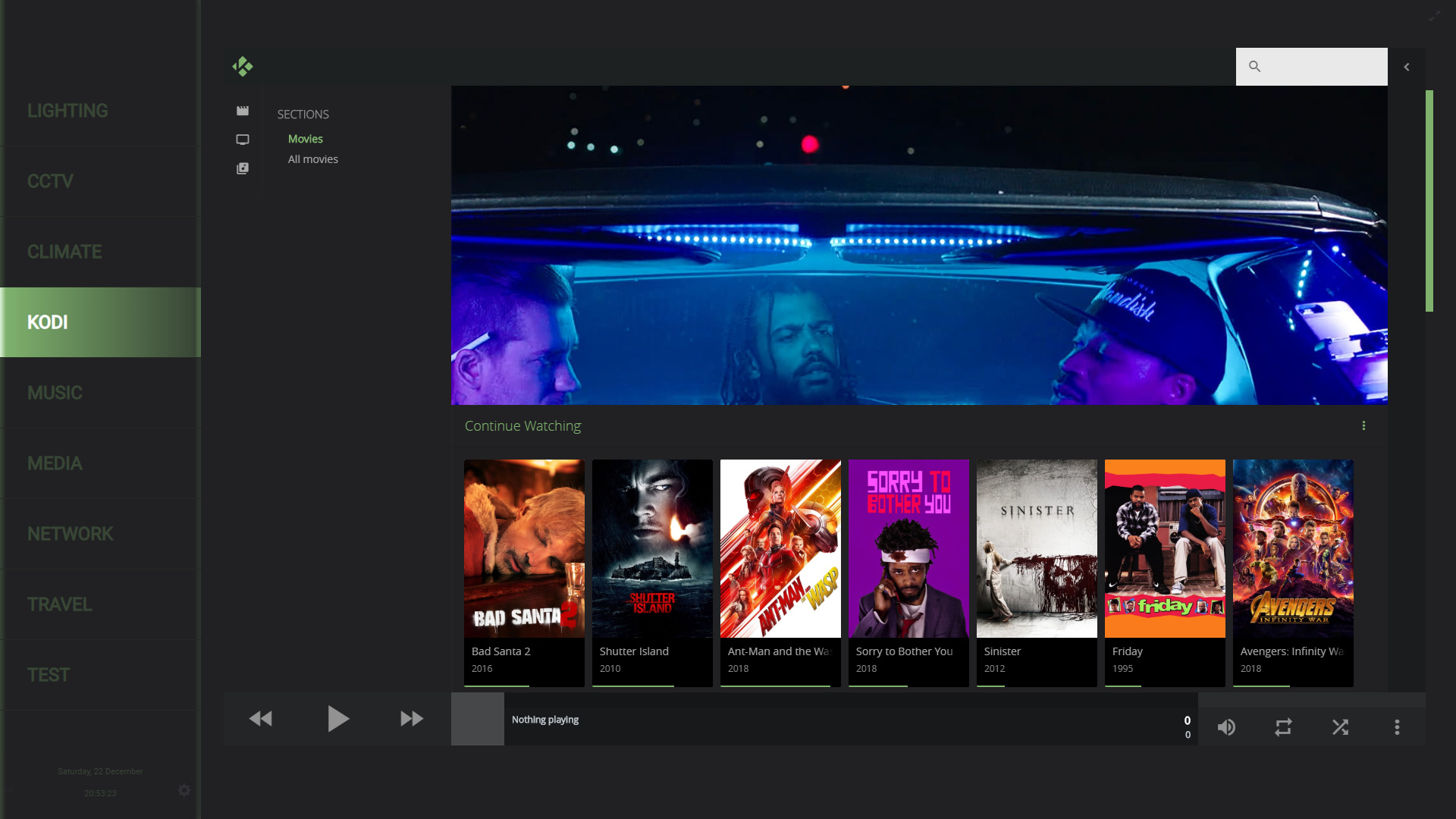1456x819 pixels.
Task: Toggle shuffle mode in player bar
Action: tap(1340, 727)
